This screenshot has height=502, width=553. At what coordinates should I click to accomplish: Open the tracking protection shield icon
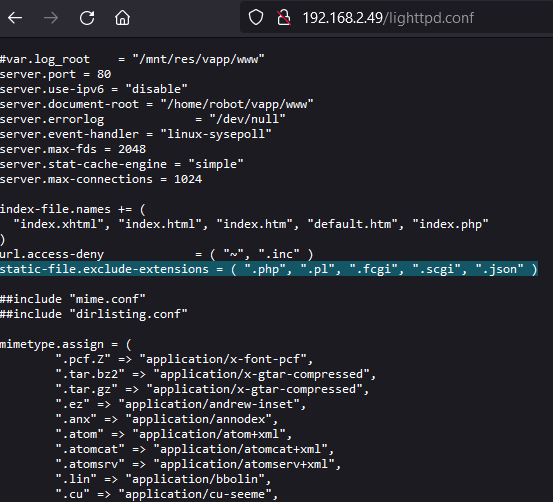point(256,17)
